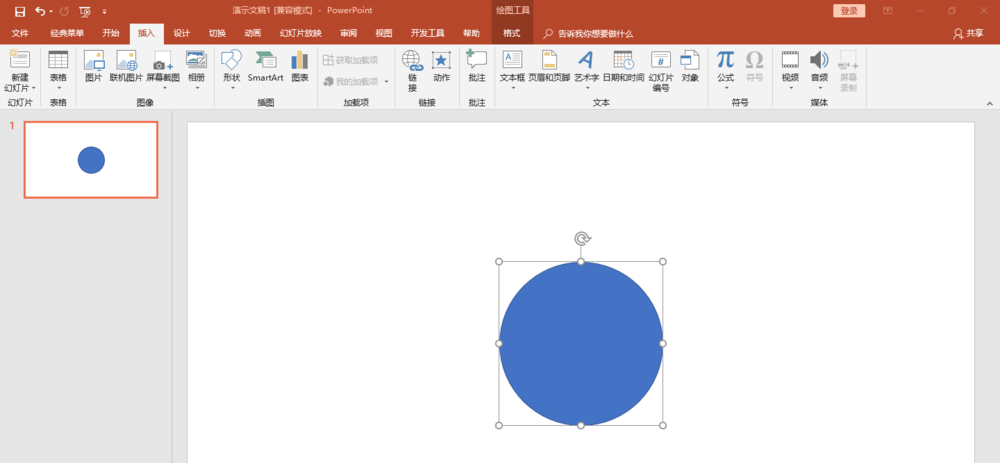Insert an embedded 对象 object
The height and width of the screenshot is (463, 1000).
[x=690, y=66]
